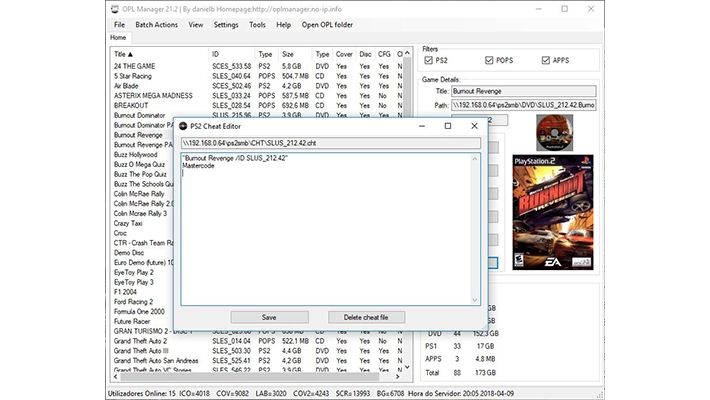This screenshot has height=400, width=710.
Task: Click the Burnout Revenge cover art
Action: (553, 212)
